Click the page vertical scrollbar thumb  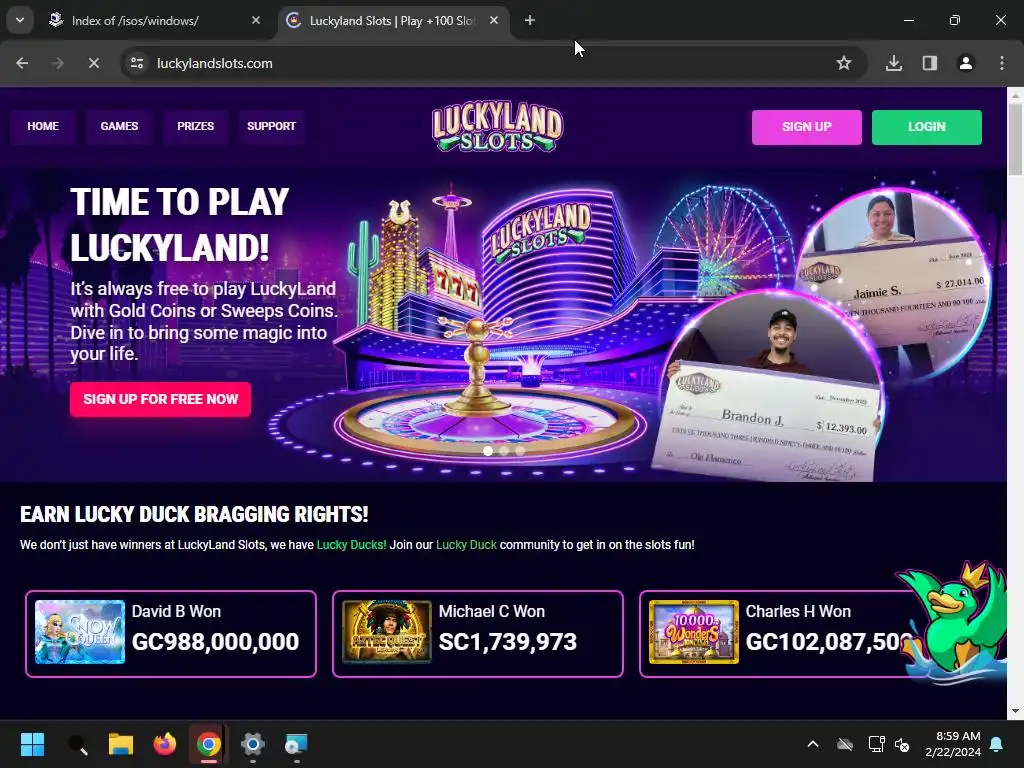(1015, 139)
